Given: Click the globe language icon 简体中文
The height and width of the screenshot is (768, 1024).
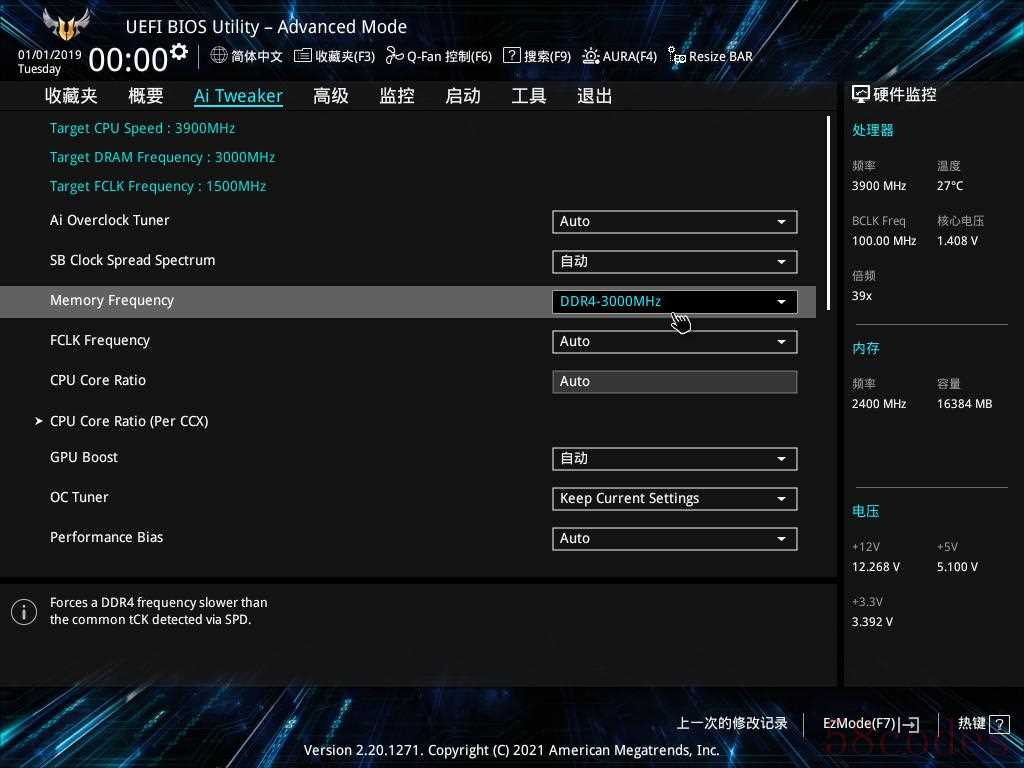Looking at the screenshot, I should pyautogui.click(x=219, y=56).
